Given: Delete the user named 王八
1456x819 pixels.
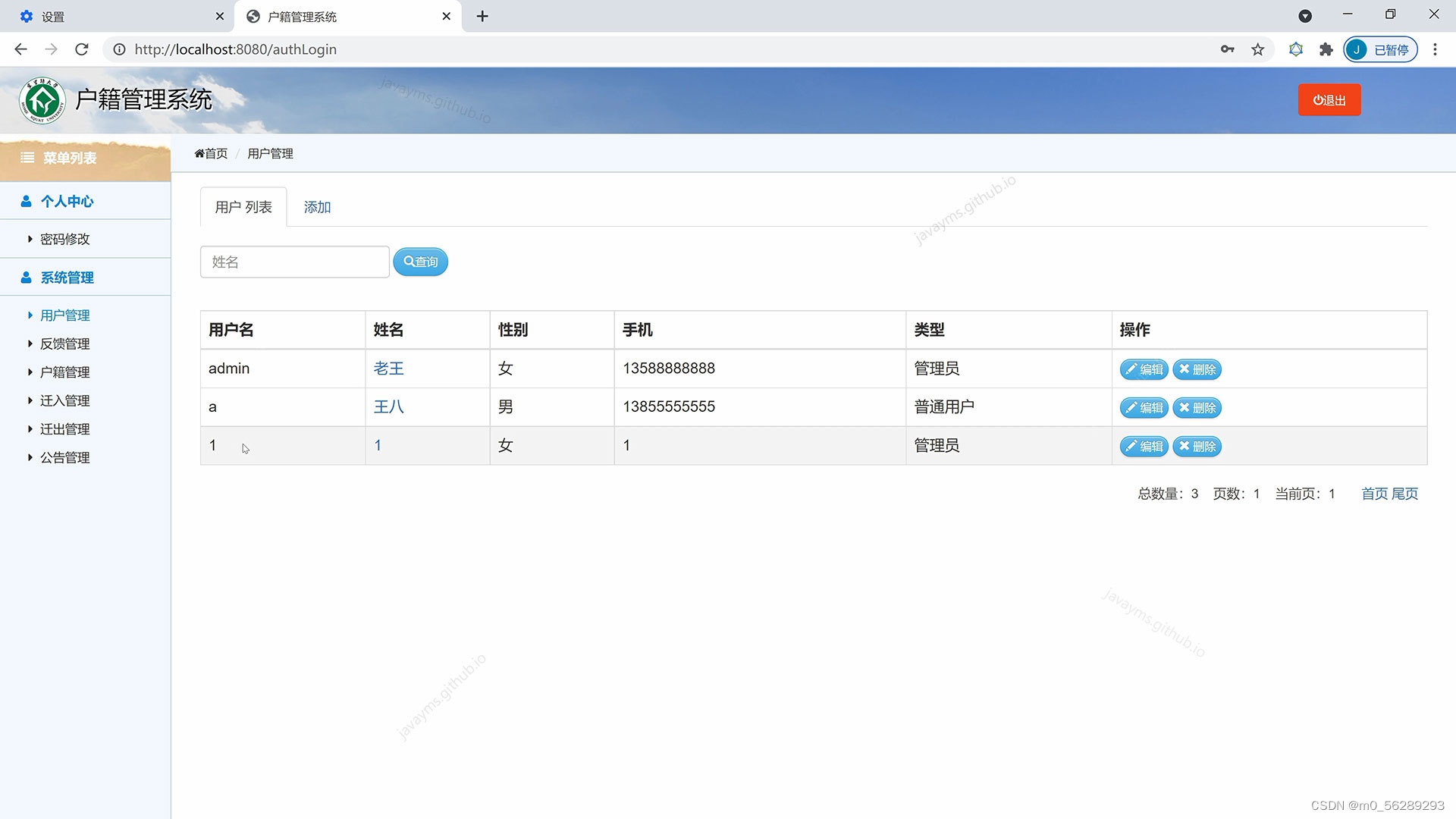Looking at the screenshot, I should click(1197, 408).
